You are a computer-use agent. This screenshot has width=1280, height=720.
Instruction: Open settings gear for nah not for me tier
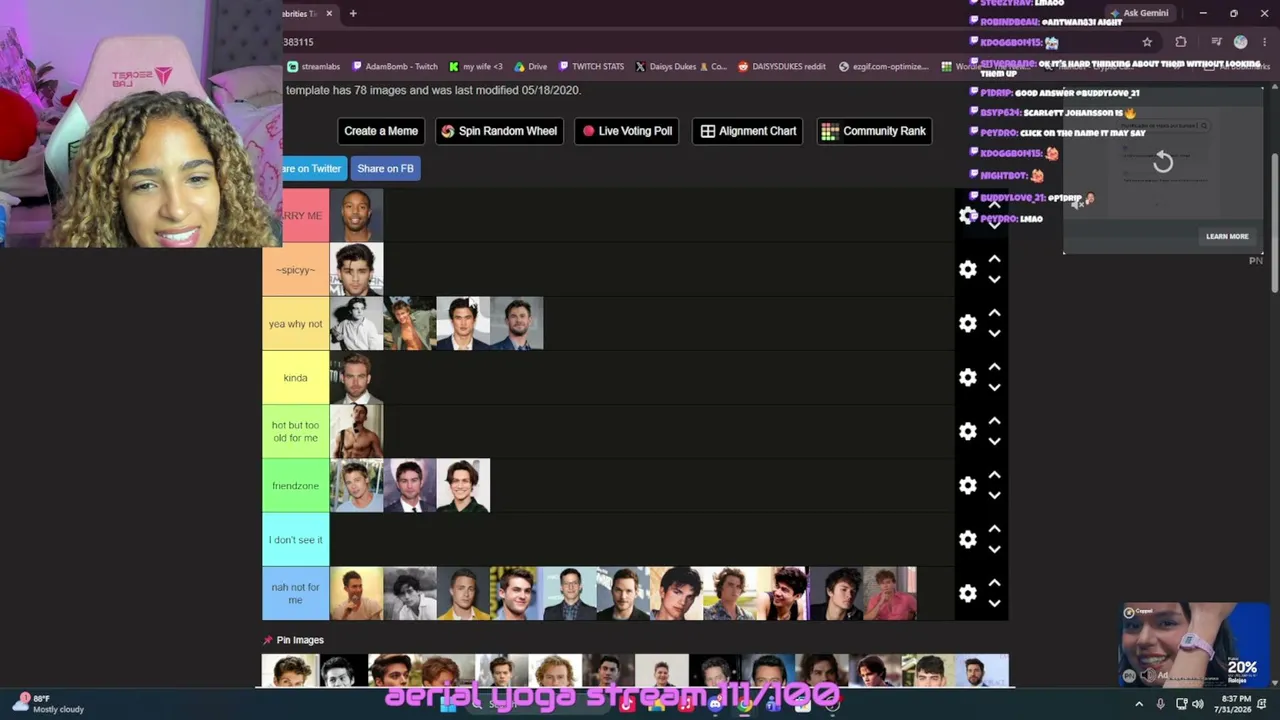coord(967,594)
